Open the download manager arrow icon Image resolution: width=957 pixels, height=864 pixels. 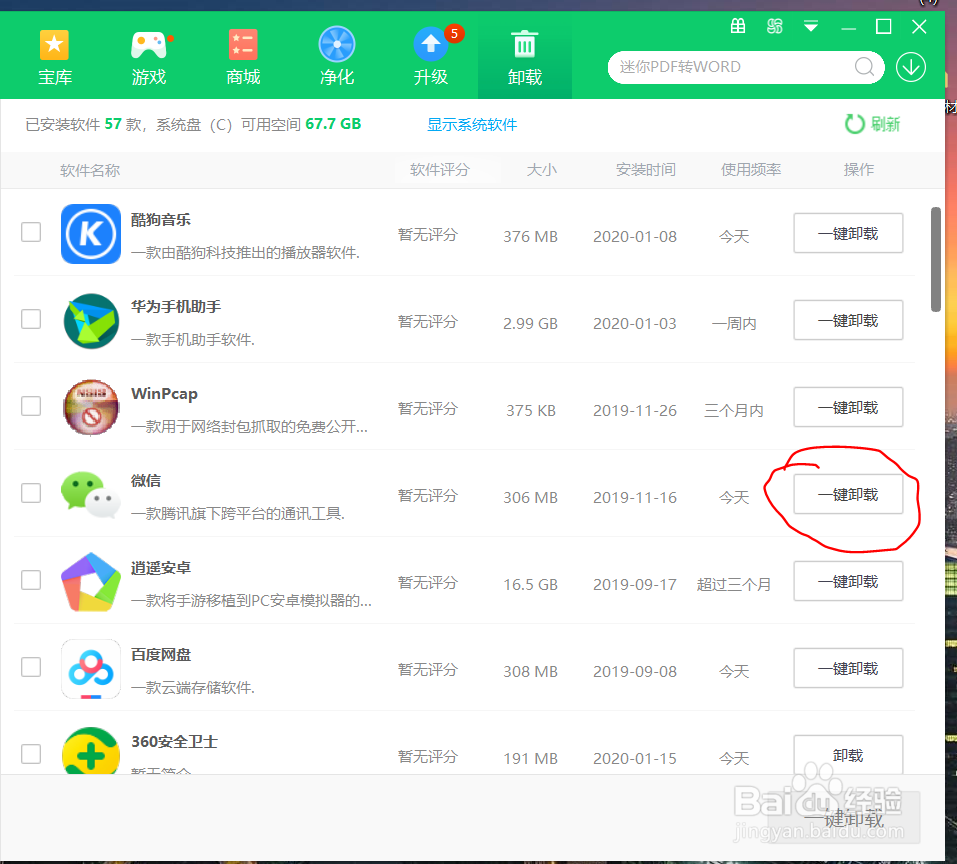911,67
